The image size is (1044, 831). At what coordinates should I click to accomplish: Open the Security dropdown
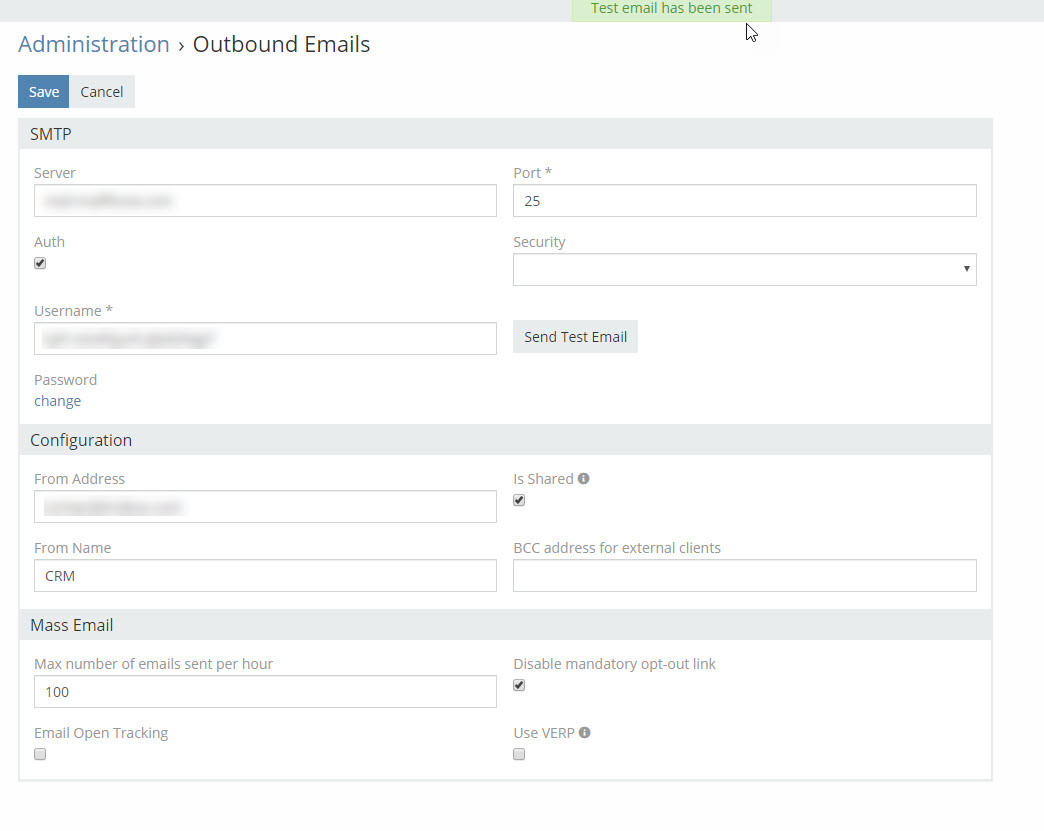click(744, 270)
